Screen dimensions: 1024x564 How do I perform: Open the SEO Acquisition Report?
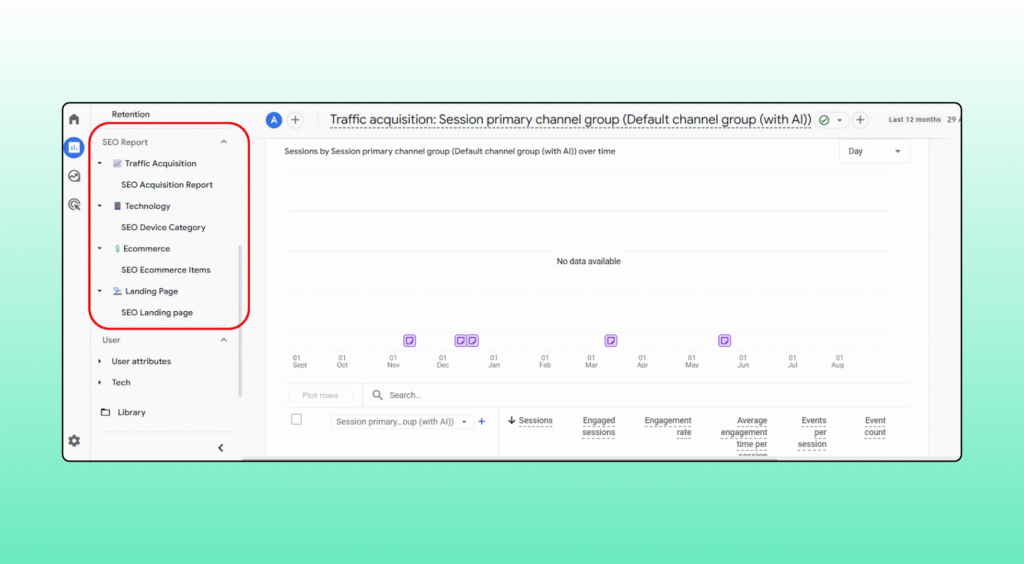coord(167,185)
